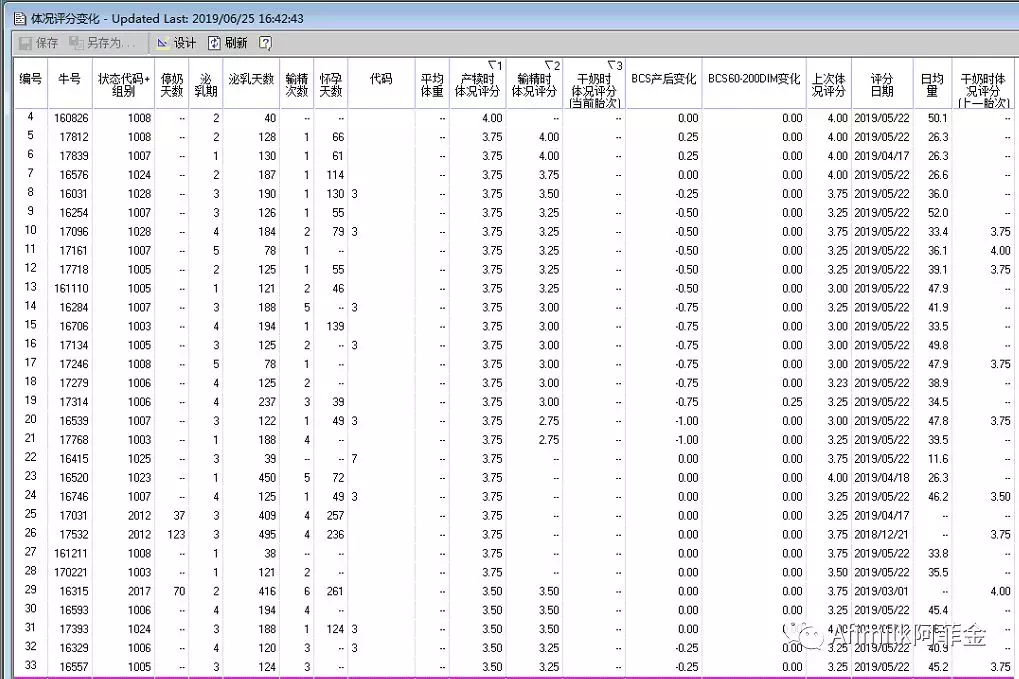Click the 干奶时体况评分(上一胎次) column header

pyautogui.click(x=983, y=84)
